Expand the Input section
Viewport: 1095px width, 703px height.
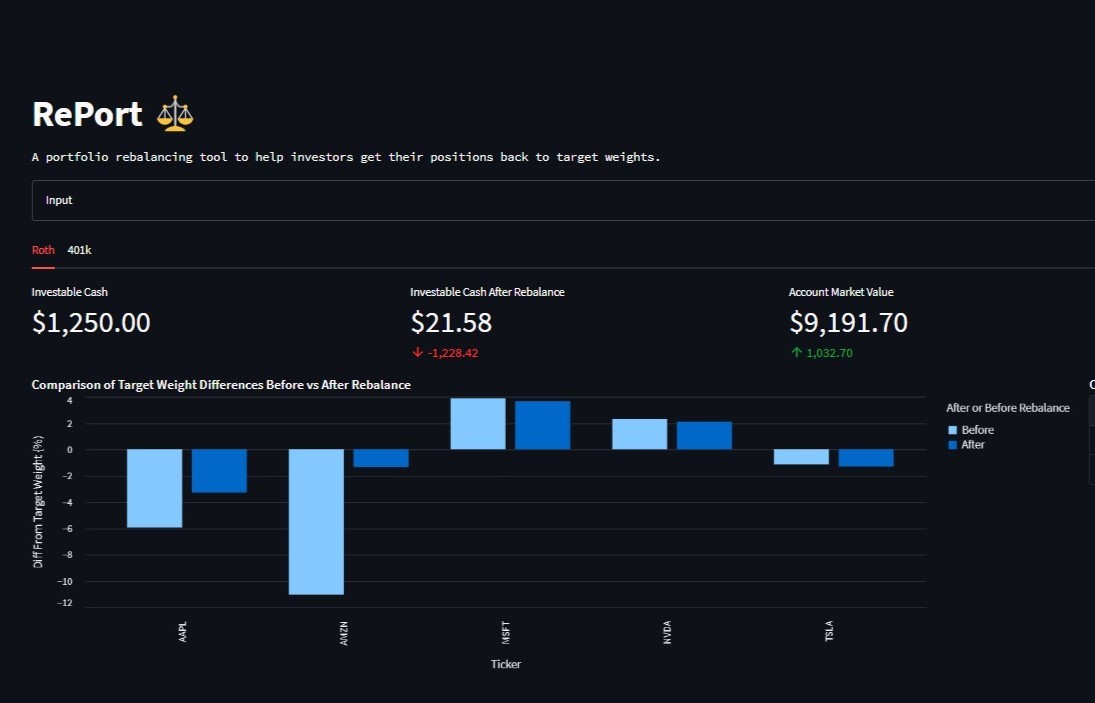tap(60, 200)
